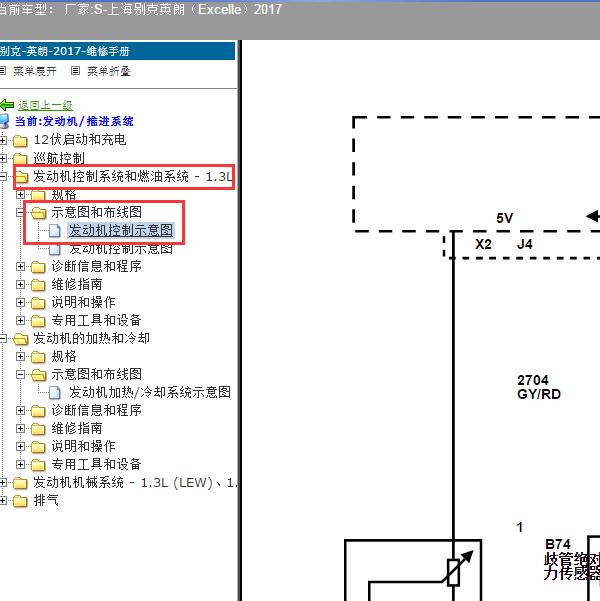Click 说明和操作 folder icon under 发动机的加热和冷却
Screen dimensions: 600x601
tap(38, 447)
